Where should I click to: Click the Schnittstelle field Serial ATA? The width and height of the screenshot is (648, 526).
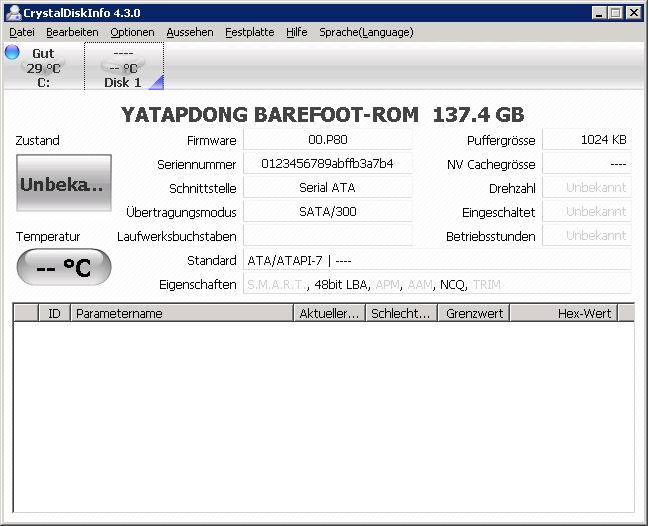[x=328, y=188]
